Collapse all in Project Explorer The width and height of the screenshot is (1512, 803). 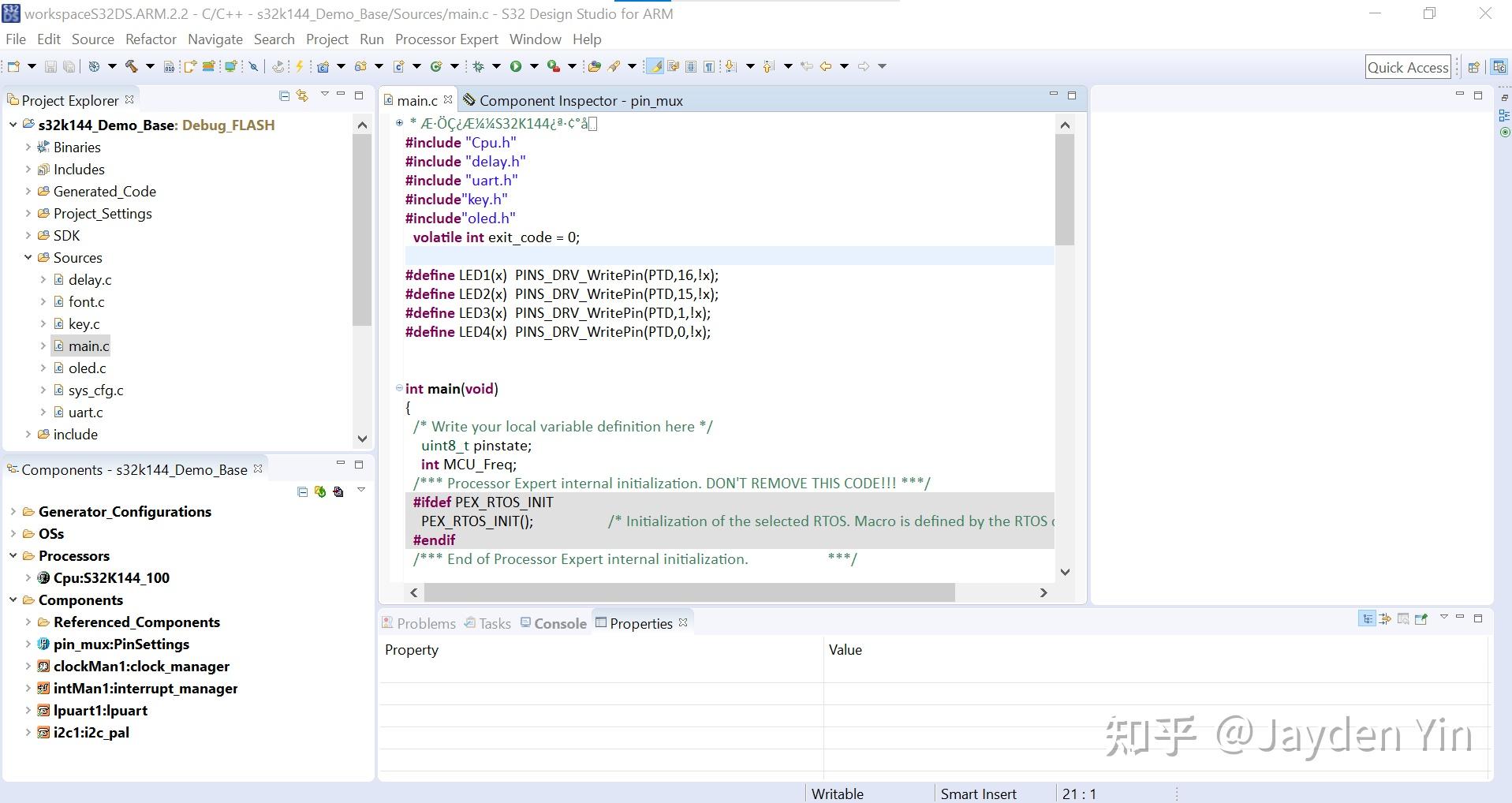pos(284,95)
